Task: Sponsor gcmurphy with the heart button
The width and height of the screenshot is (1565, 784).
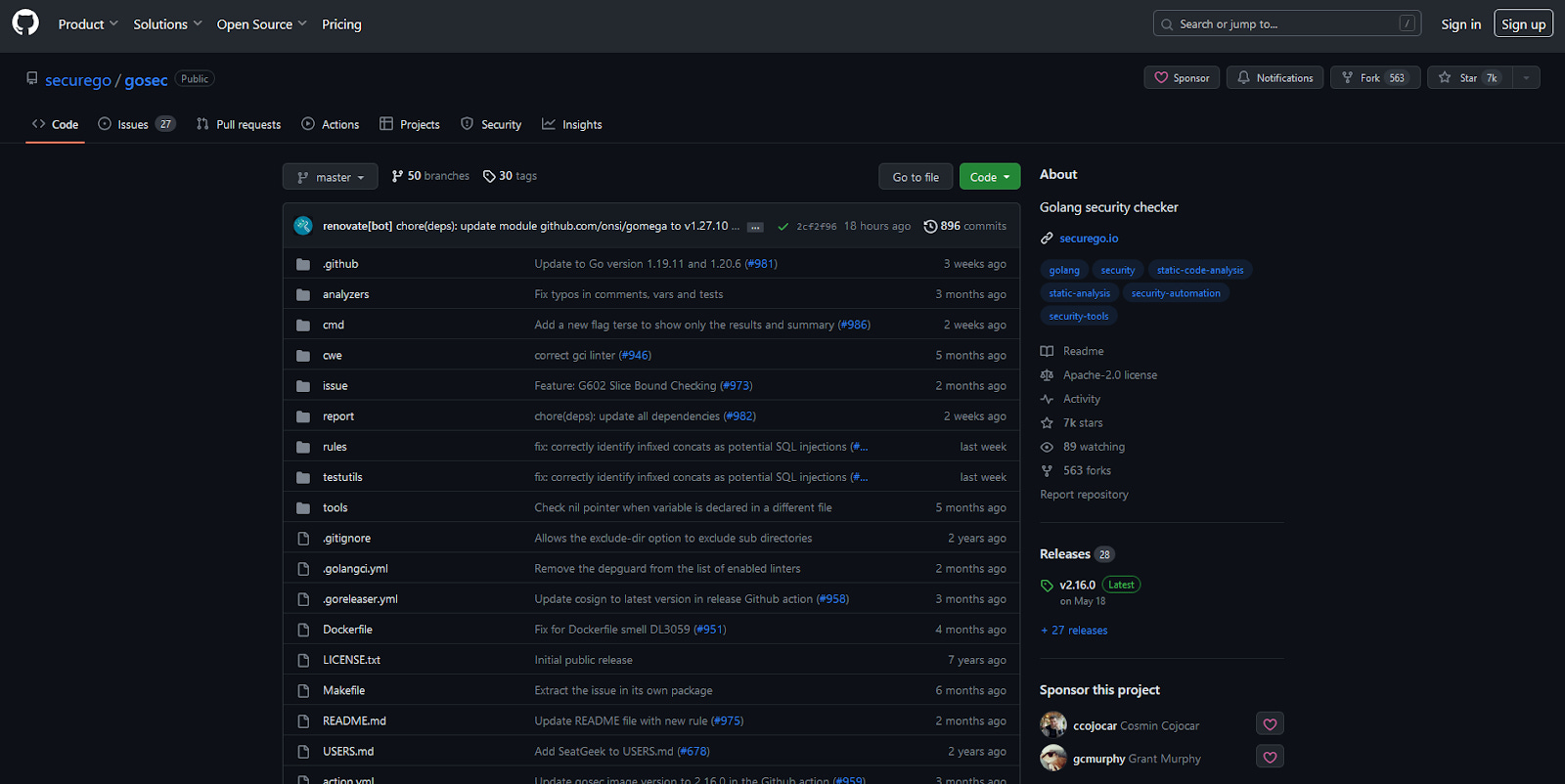Action: tap(1270, 757)
